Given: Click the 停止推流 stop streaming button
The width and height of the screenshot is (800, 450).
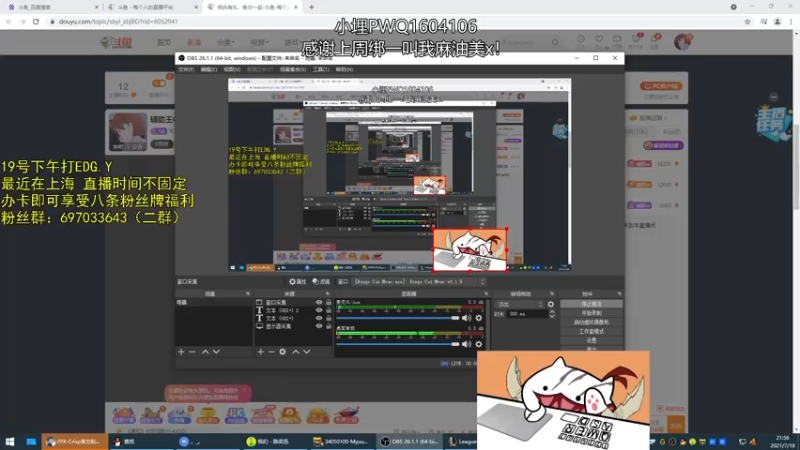Looking at the screenshot, I should (x=591, y=304).
